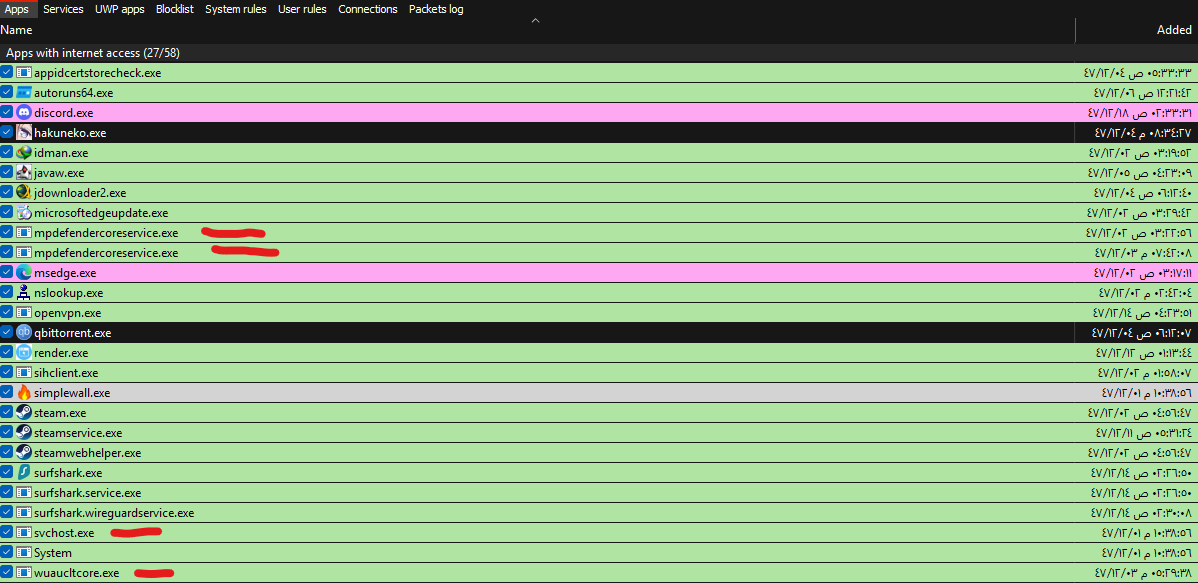This screenshot has height=583, width=1198.
Task: Open the Packets log tab
Action: (x=435, y=9)
